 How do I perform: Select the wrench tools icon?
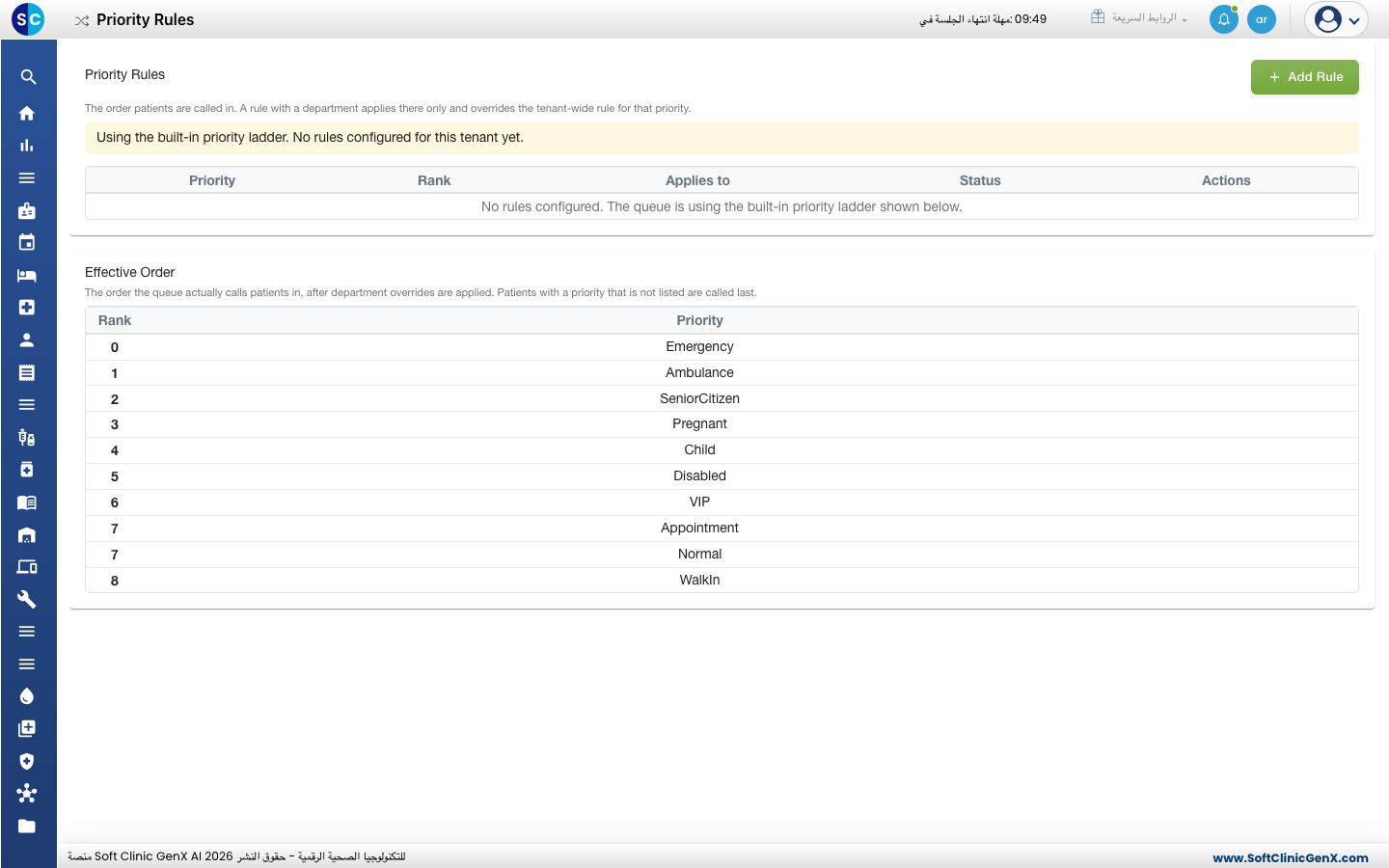point(27,600)
